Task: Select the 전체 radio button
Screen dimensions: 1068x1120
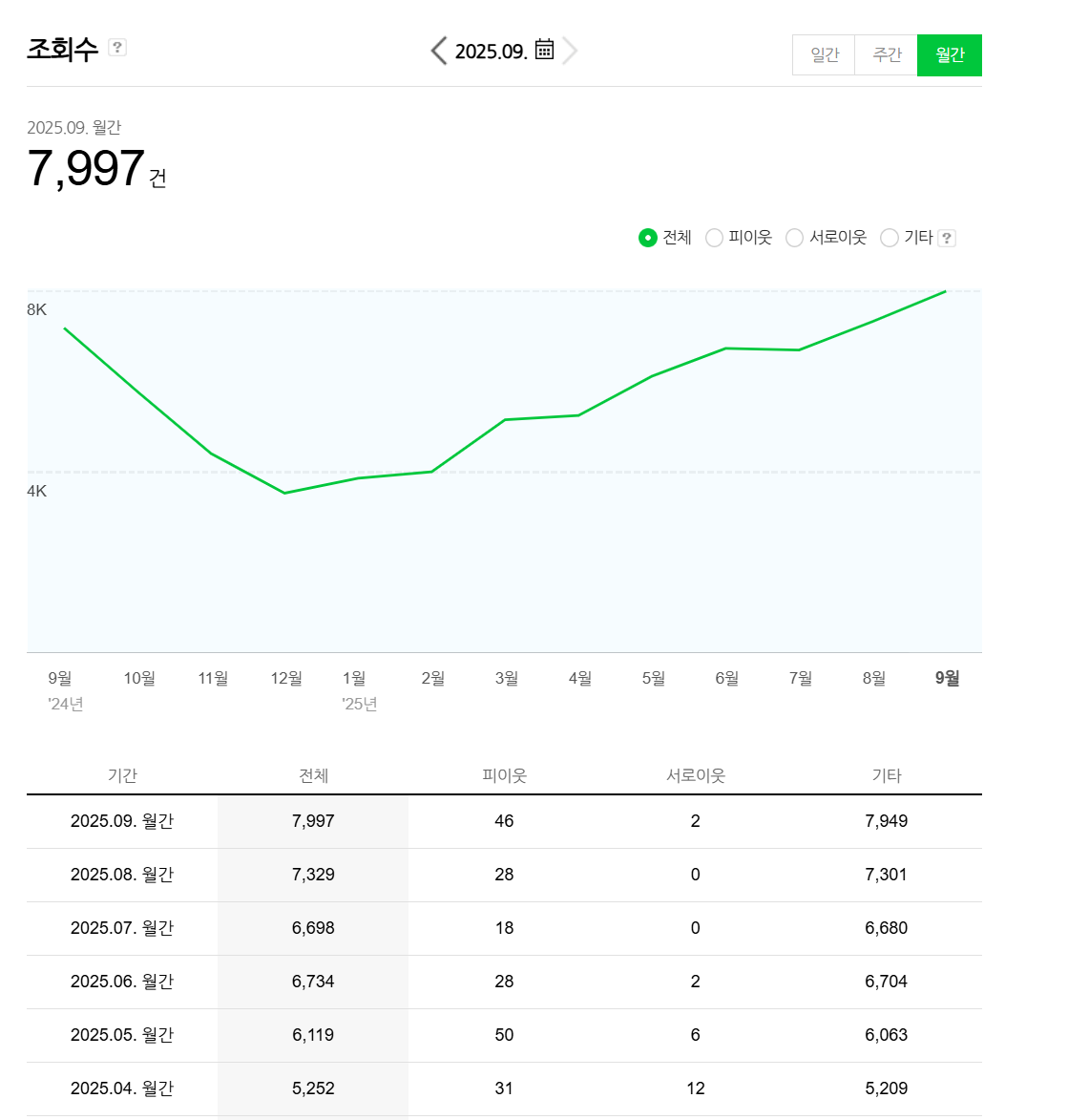Action: click(648, 238)
